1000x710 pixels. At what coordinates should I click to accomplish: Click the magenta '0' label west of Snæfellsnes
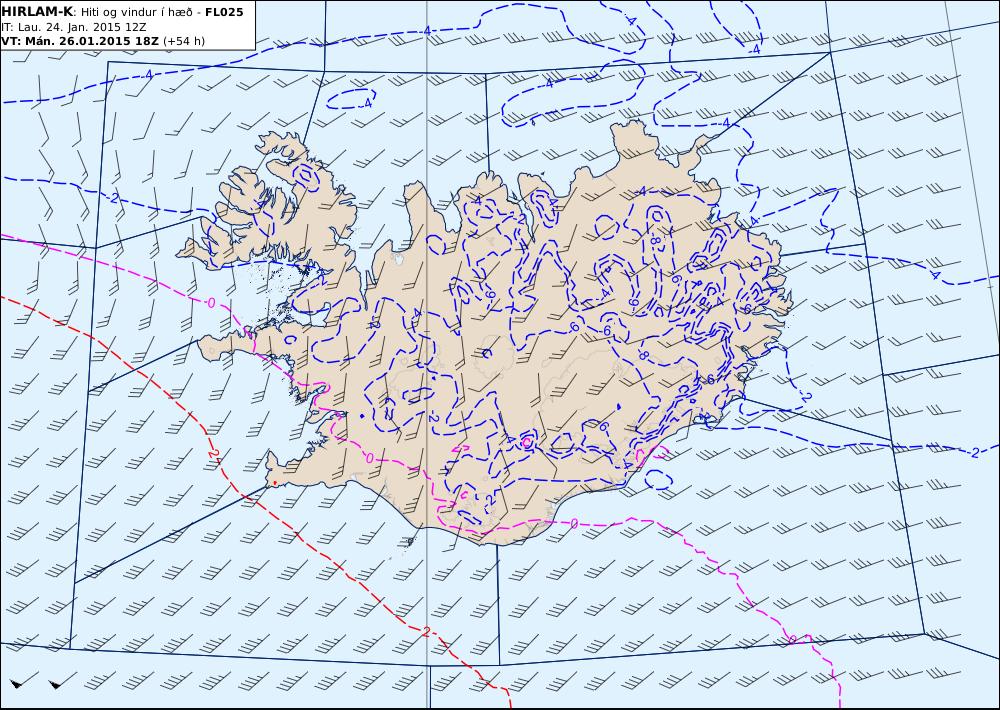click(x=211, y=302)
